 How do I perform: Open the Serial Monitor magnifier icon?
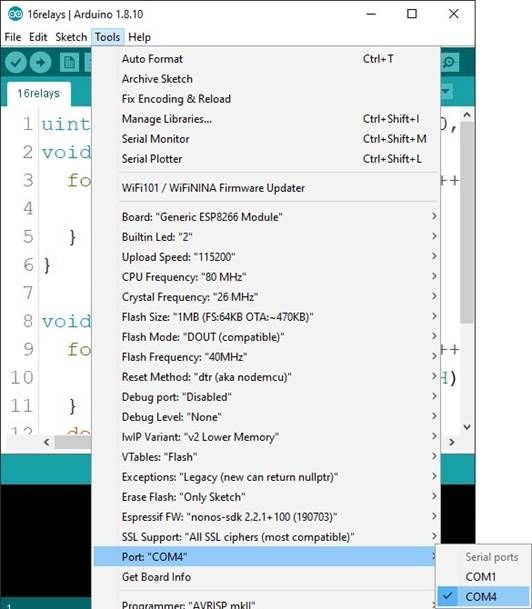coord(450,62)
